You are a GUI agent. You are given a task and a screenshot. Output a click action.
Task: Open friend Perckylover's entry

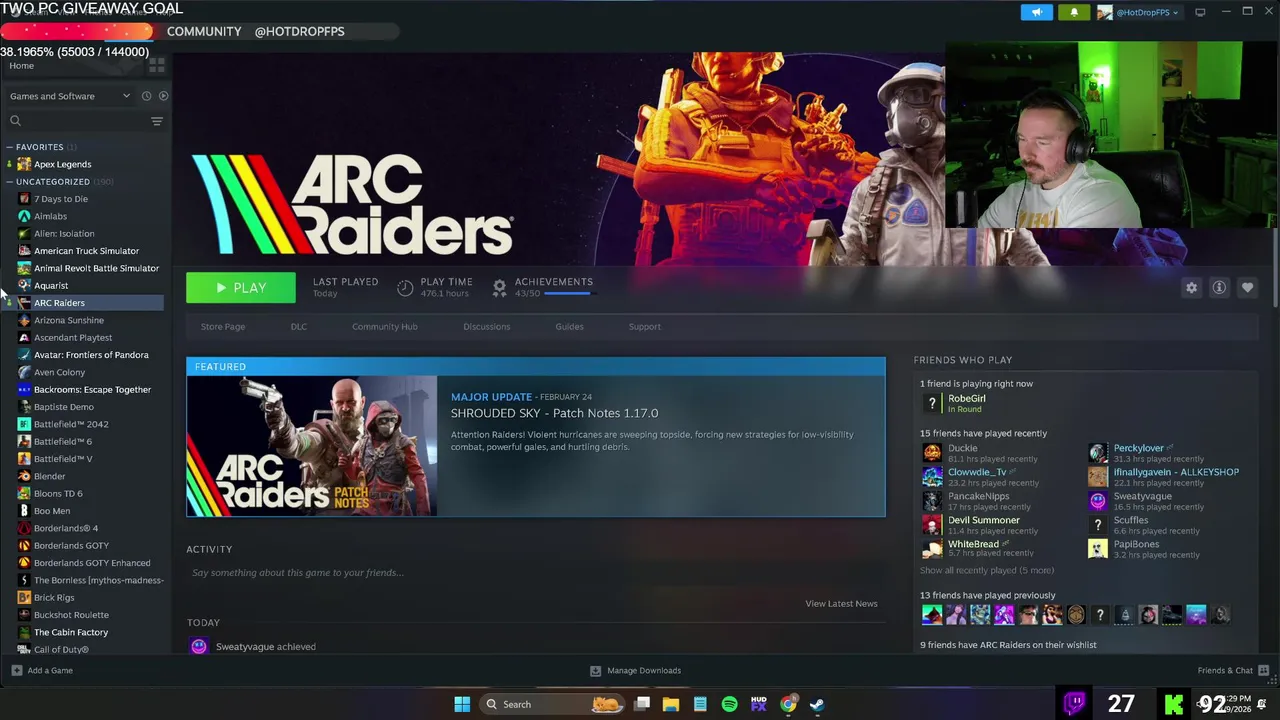(x=1138, y=448)
